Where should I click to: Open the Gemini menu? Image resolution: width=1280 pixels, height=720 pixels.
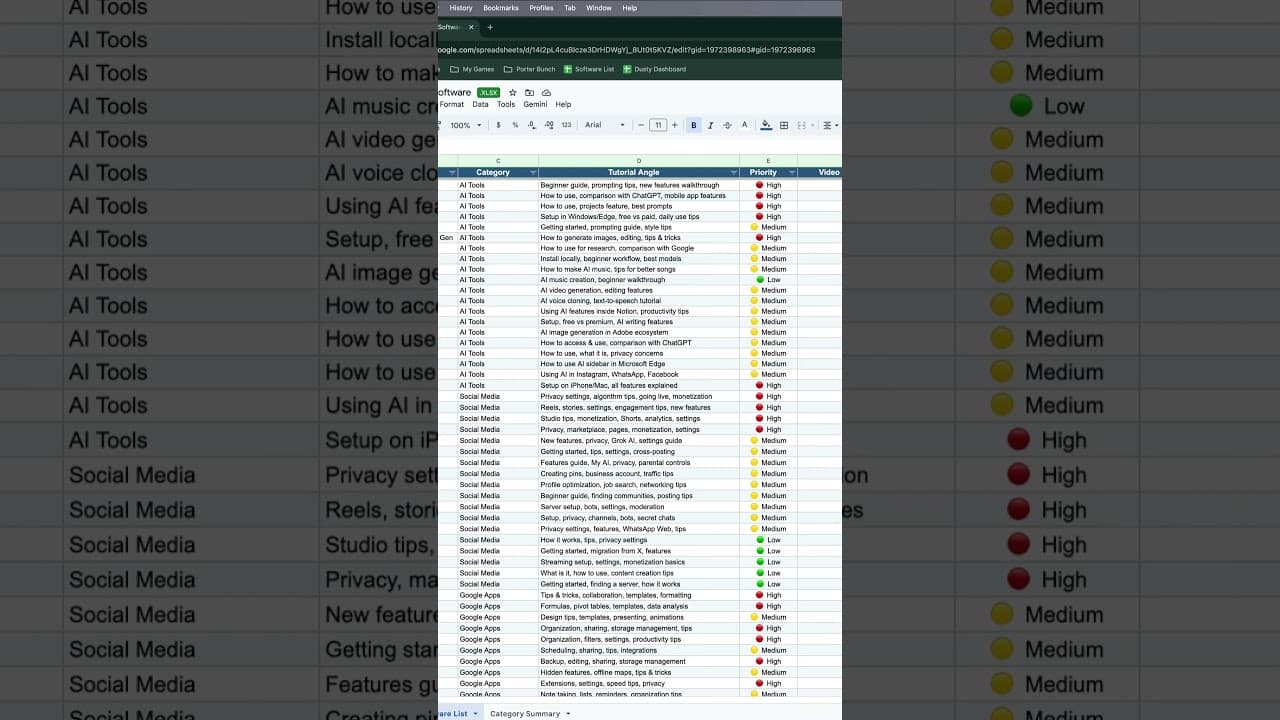pyautogui.click(x=535, y=104)
